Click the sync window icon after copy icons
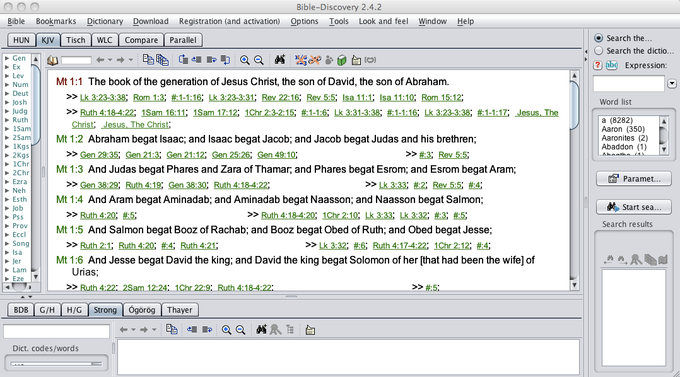This screenshot has width=680, height=377. pyautogui.click(x=183, y=60)
